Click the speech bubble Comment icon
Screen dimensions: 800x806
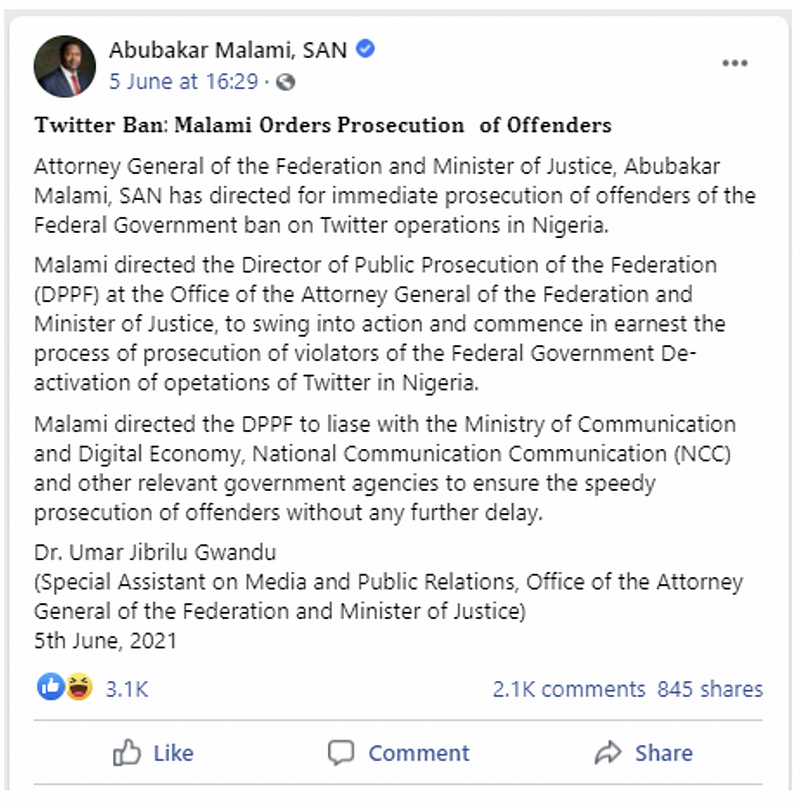point(341,753)
